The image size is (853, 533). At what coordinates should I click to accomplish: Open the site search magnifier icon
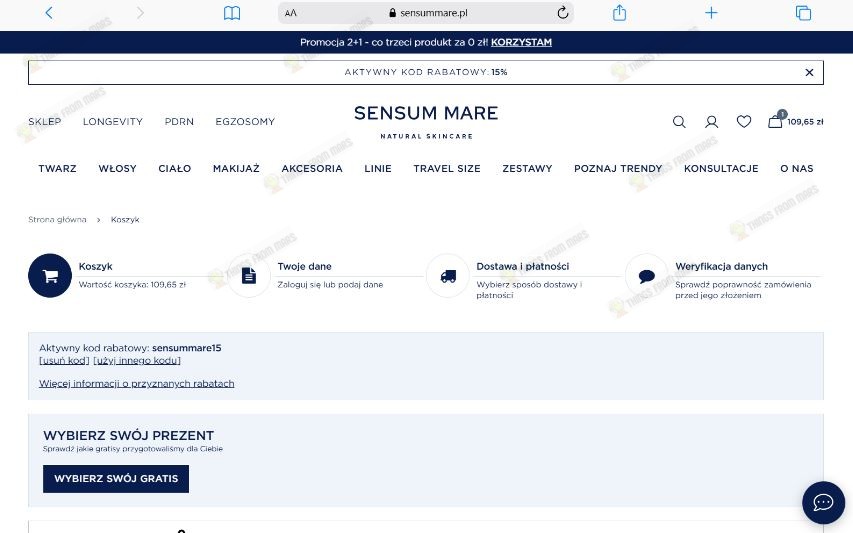pyautogui.click(x=679, y=122)
